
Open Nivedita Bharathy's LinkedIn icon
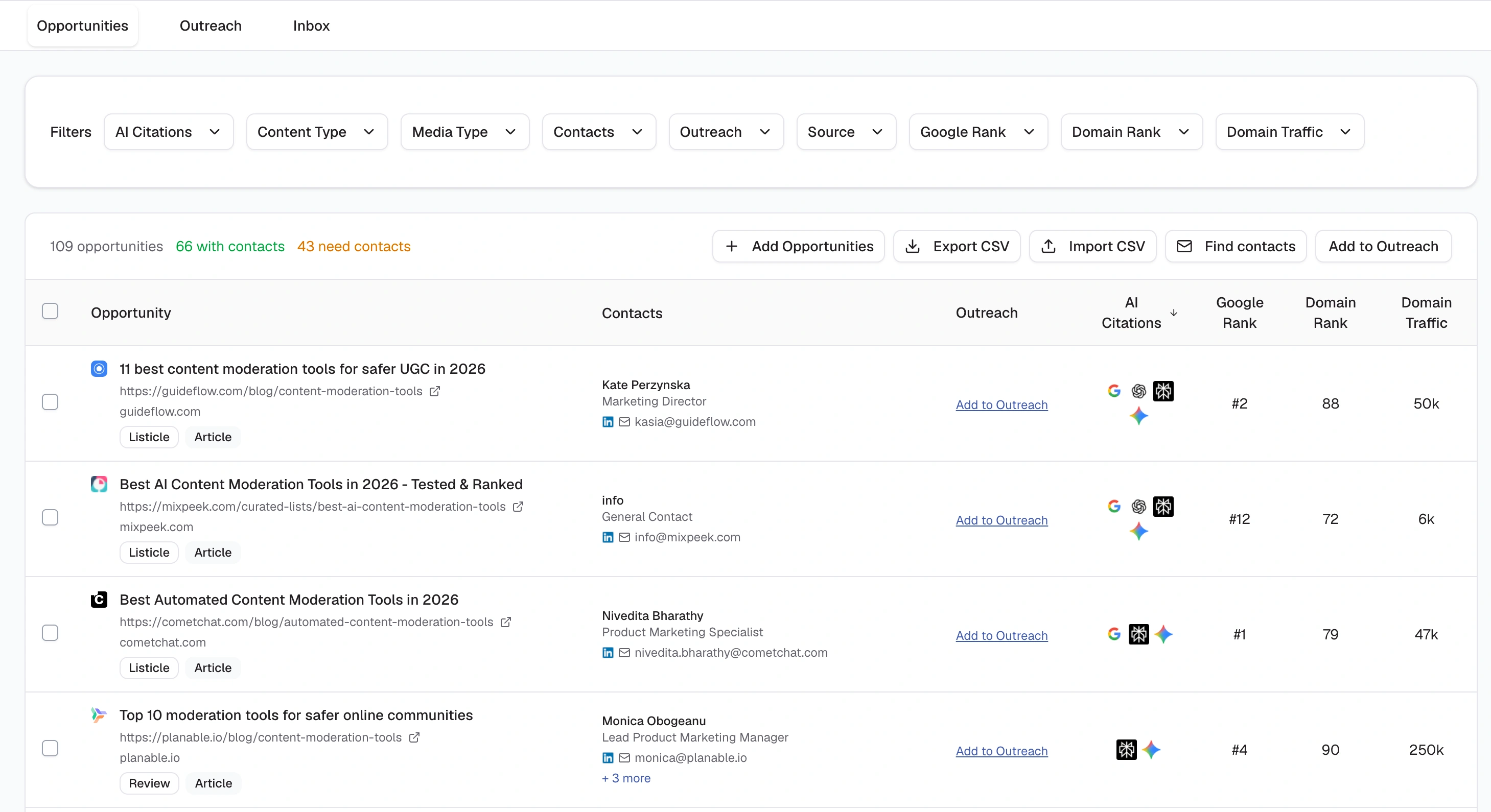click(x=608, y=652)
